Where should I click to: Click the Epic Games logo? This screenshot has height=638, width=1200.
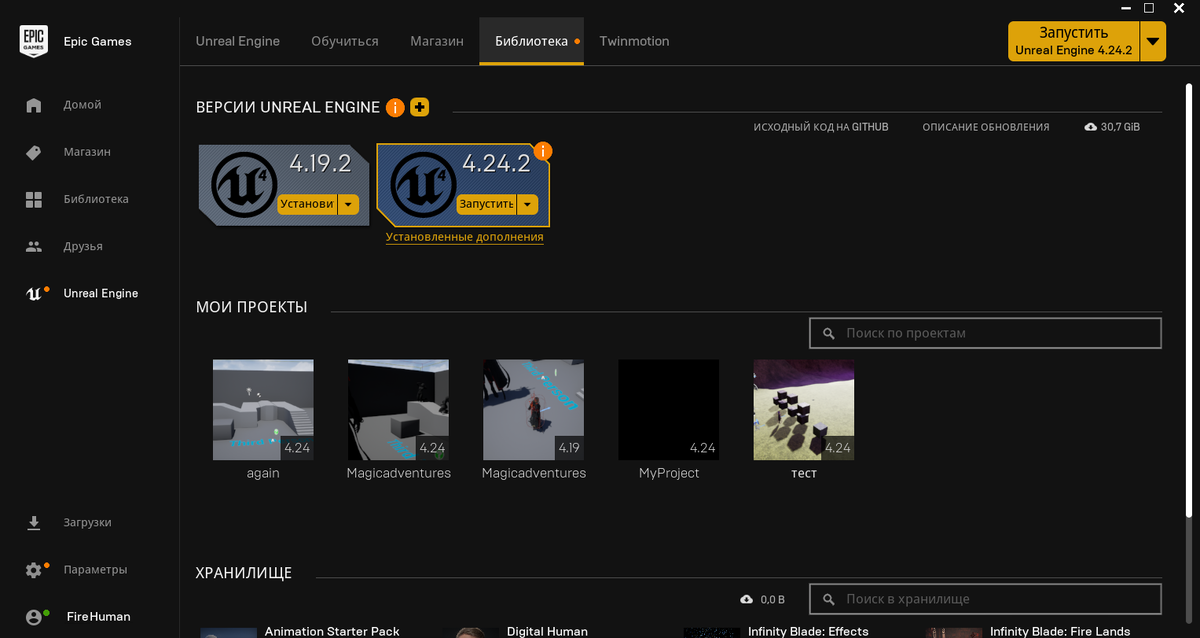pyautogui.click(x=34, y=41)
